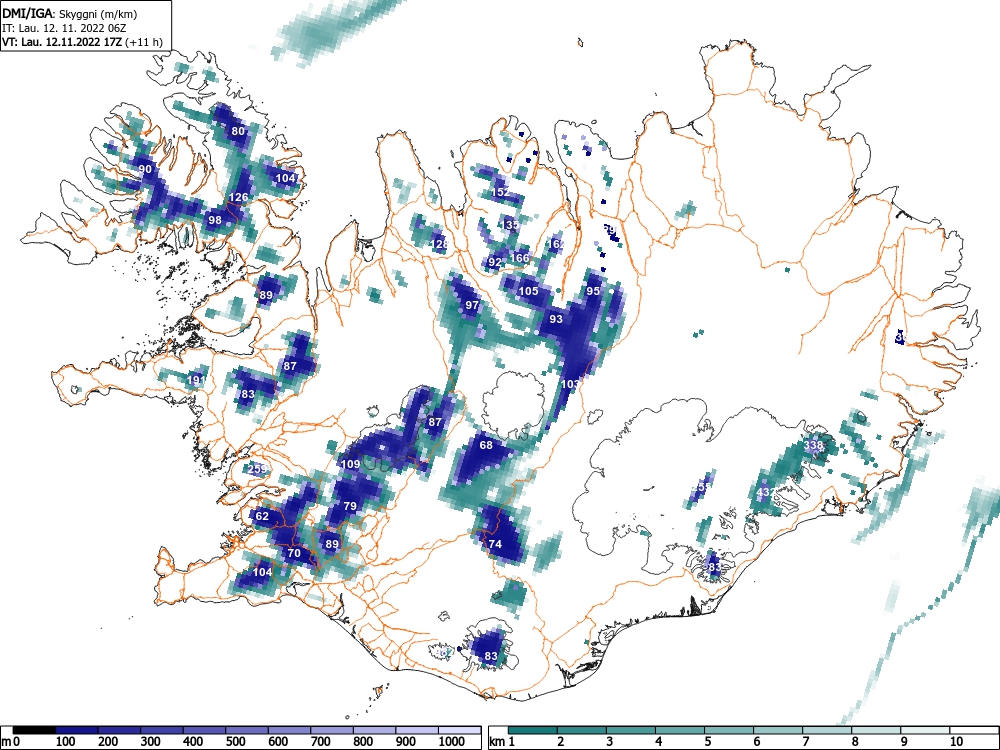Screen dimensions: 1000x750
Task: Pick the pale lavender swatch between 900 and 1000
Action: [417, 730]
